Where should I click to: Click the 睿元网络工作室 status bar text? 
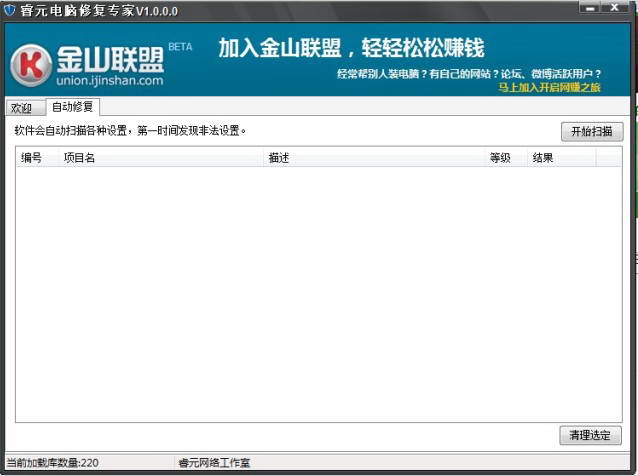[x=214, y=463]
